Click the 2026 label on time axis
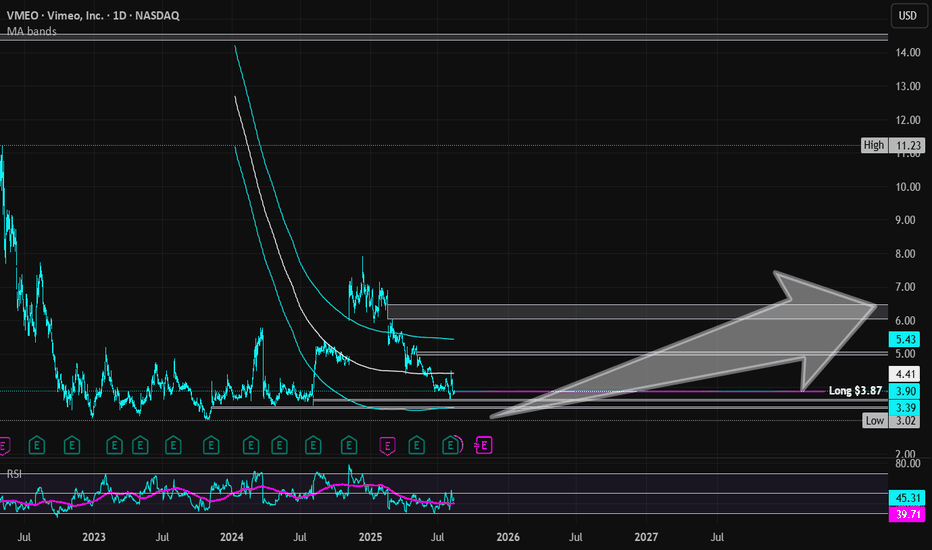Screen dimensions: 932x550 508,537
